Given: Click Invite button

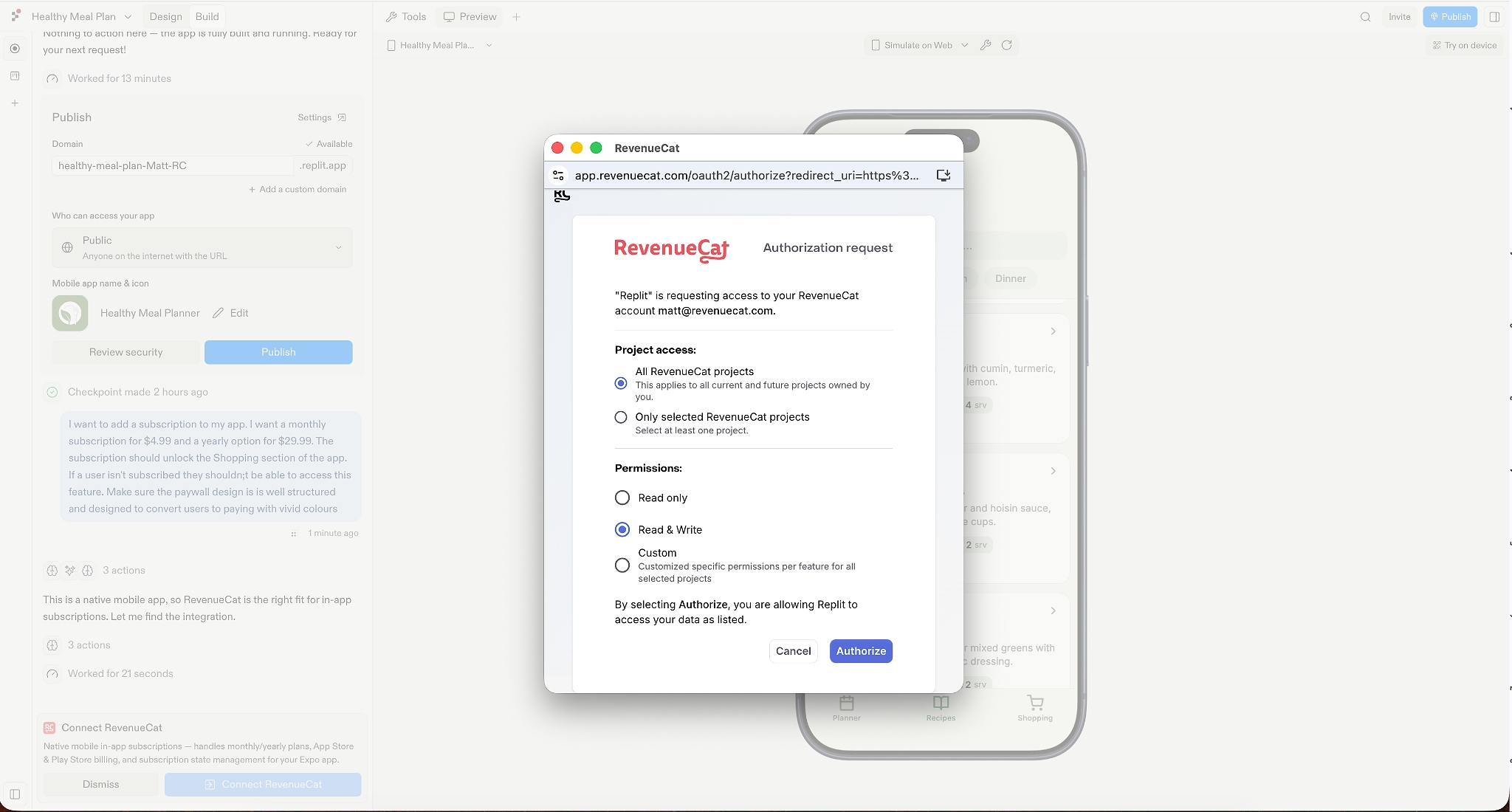Looking at the screenshot, I should pos(1399,16).
